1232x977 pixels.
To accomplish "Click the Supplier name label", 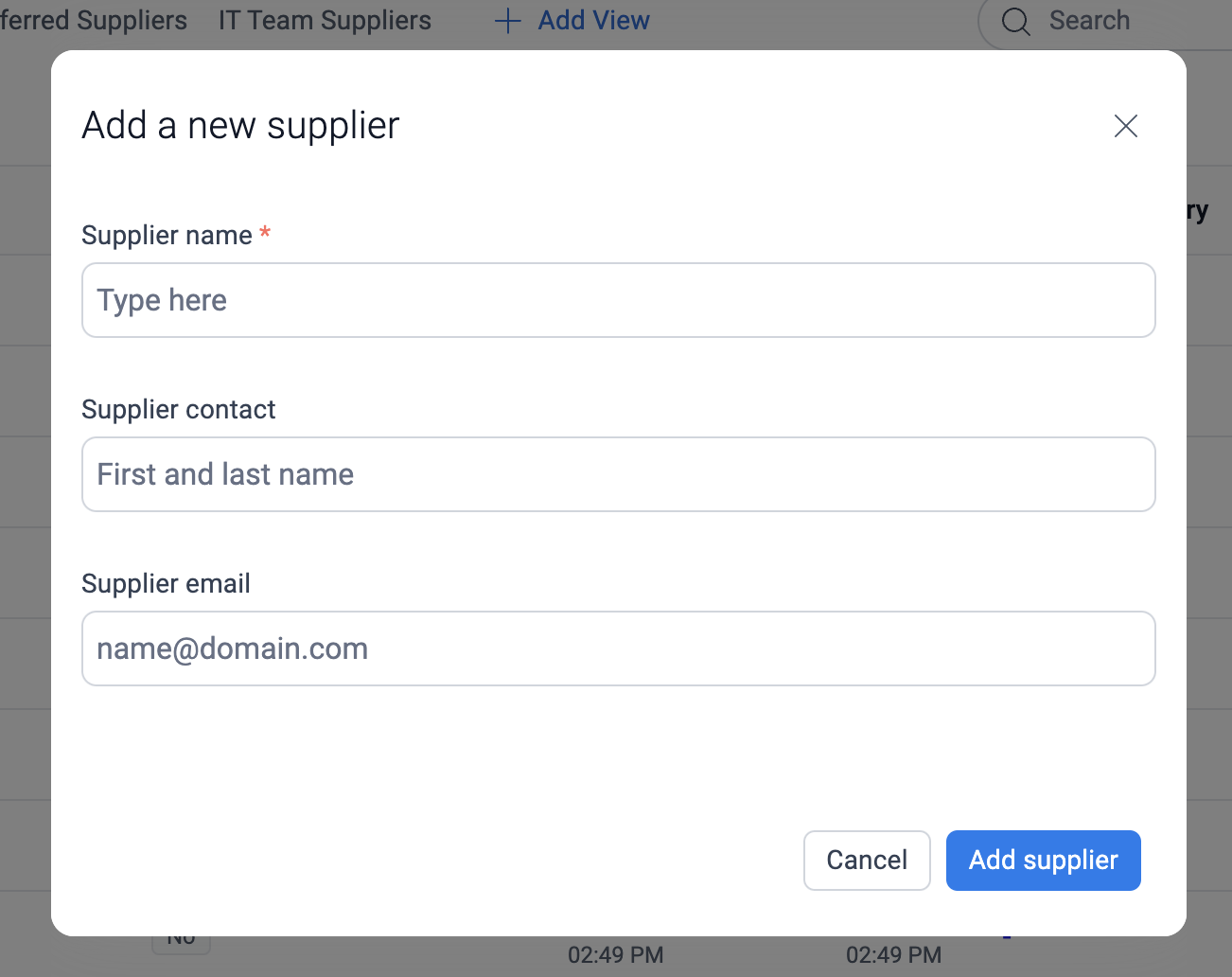I will [167, 235].
